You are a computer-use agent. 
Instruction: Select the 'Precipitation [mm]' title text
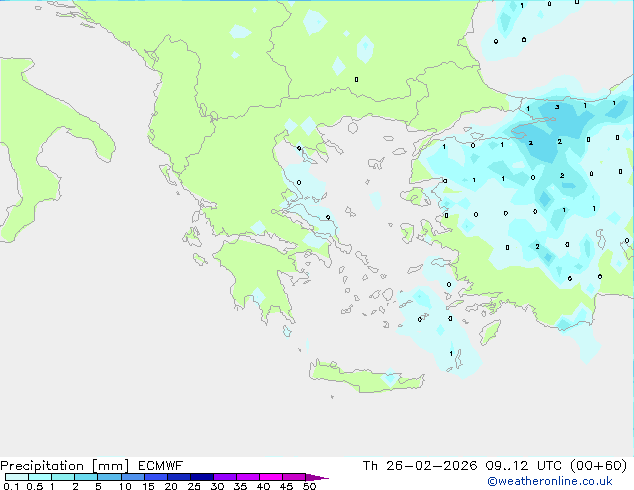(x=64, y=466)
